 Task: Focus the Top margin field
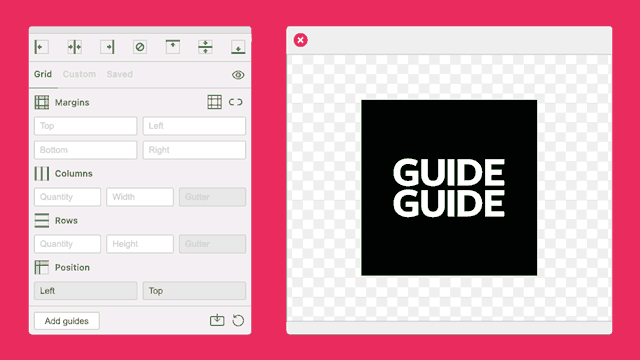[x=86, y=126]
